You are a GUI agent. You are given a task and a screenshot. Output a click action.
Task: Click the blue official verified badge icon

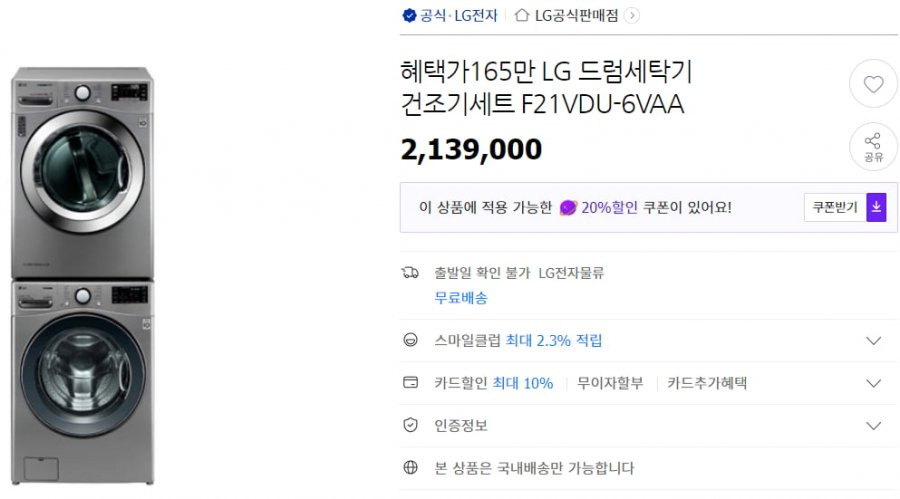pyautogui.click(x=409, y=16)
